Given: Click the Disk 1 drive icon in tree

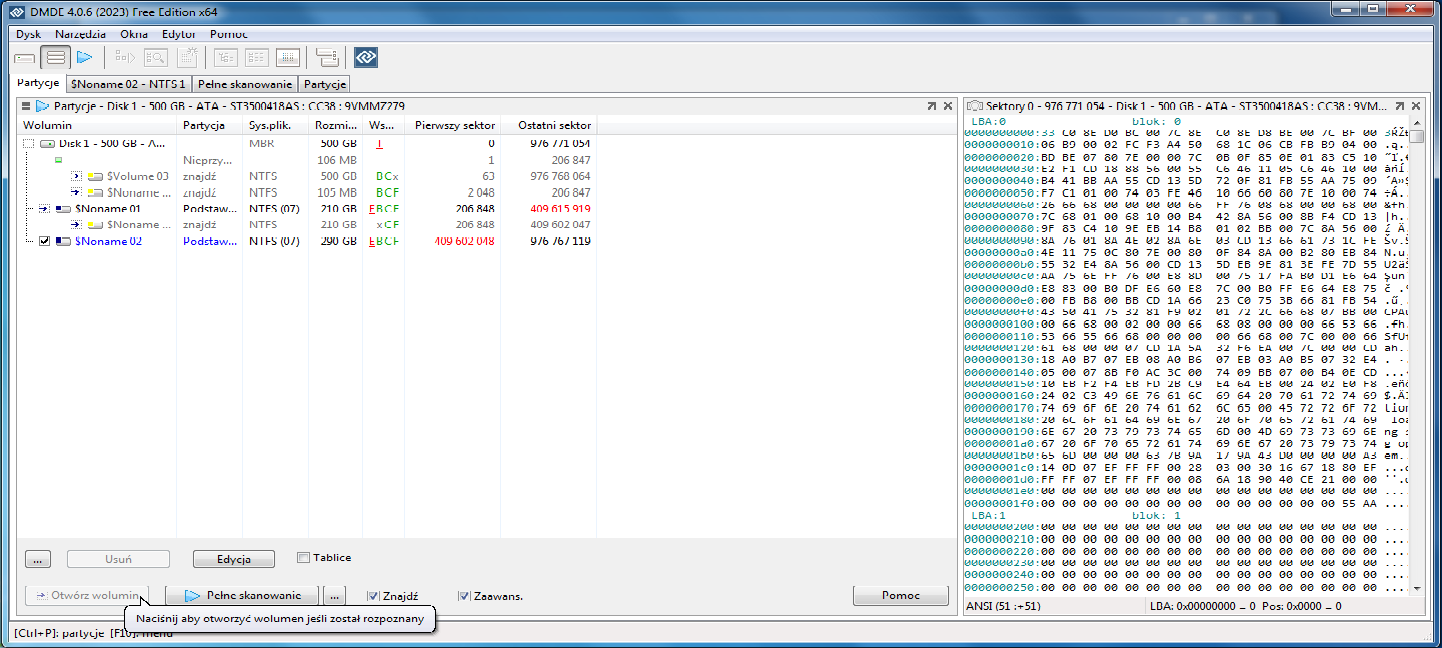Looking at the screenshot, I should (47, 143).
